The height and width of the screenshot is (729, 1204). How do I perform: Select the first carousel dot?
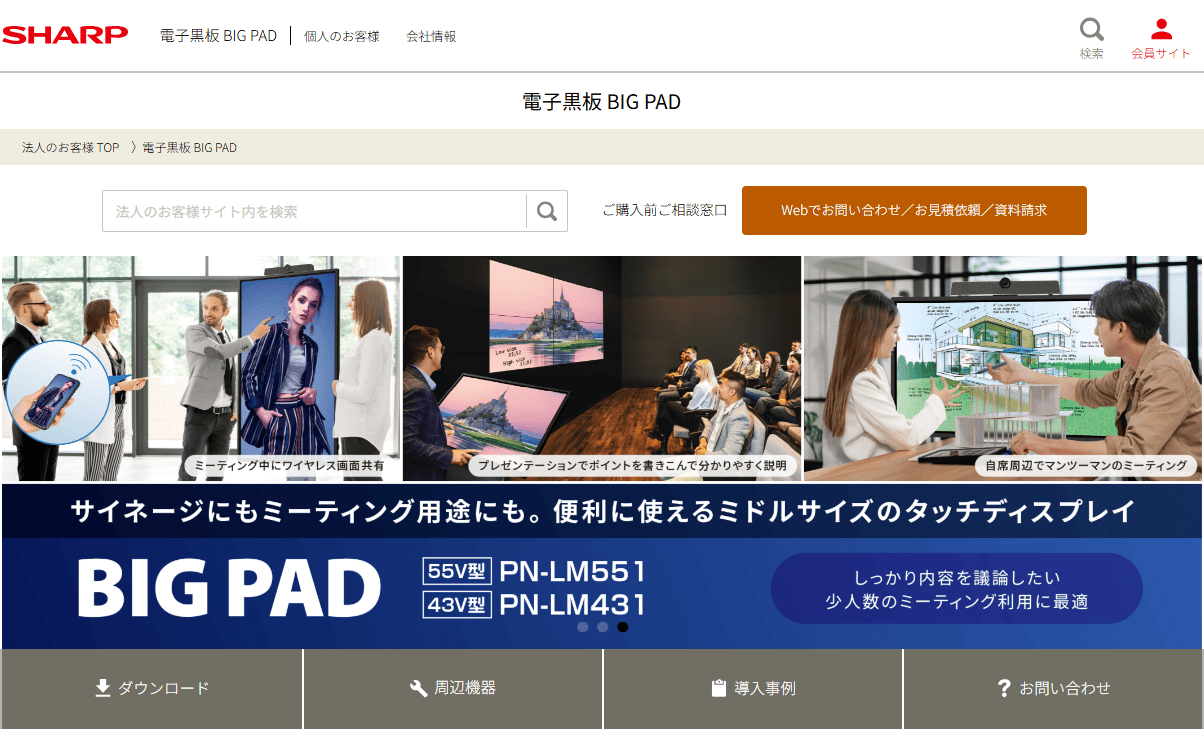pyautogui.click(x=583, y=627)
